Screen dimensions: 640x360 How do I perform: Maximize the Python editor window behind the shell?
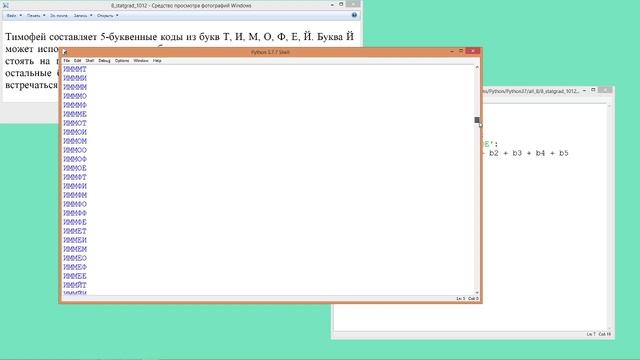point(593,90)
